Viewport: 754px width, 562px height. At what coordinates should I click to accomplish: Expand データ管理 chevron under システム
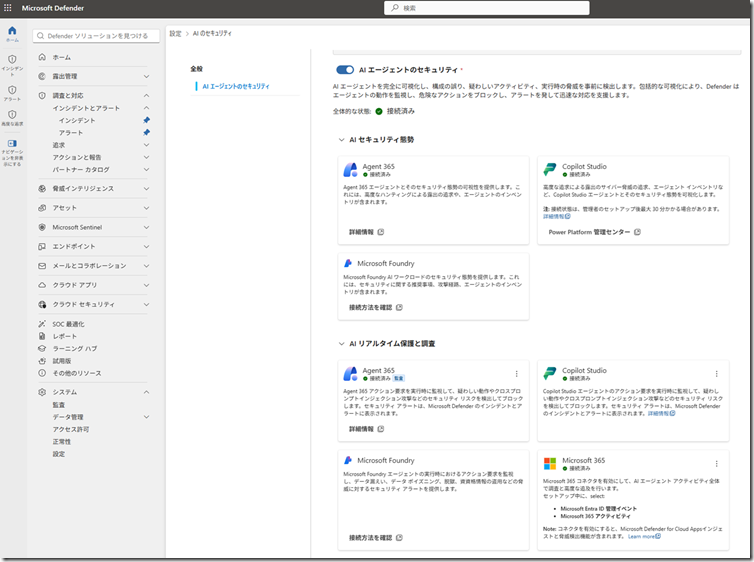tap(146, 417)
